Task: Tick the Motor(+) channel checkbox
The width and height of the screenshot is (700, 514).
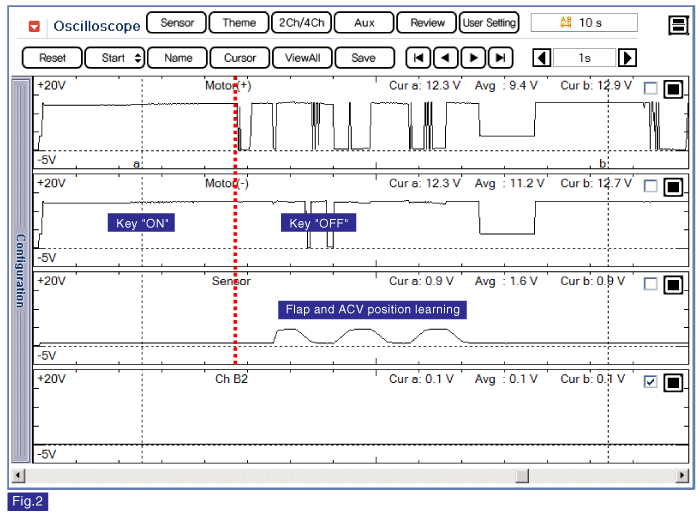Action: (x=650, y=88)
